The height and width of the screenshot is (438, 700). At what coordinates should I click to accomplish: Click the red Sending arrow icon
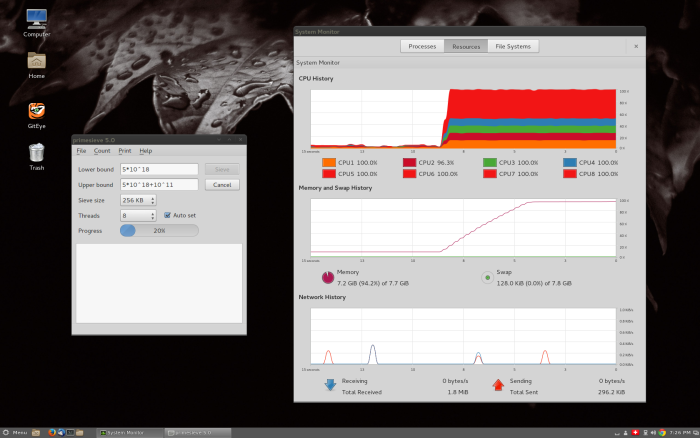click(498, 385)
